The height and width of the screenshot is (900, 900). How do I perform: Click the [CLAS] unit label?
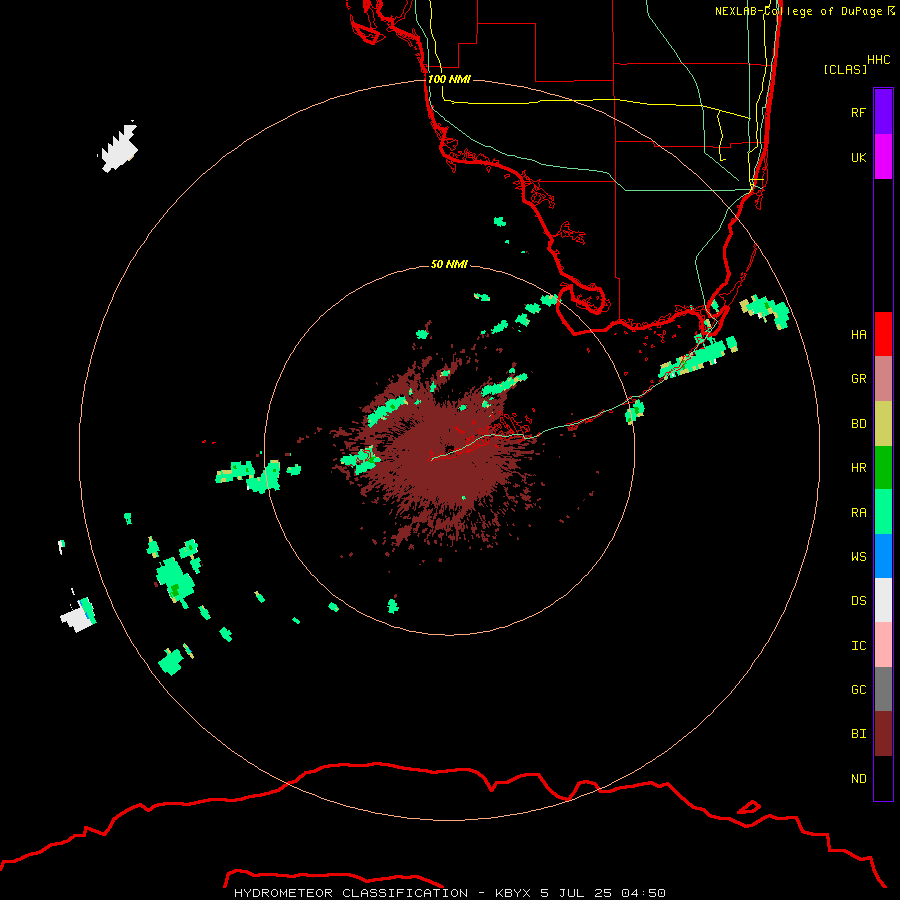click(845, 69)
